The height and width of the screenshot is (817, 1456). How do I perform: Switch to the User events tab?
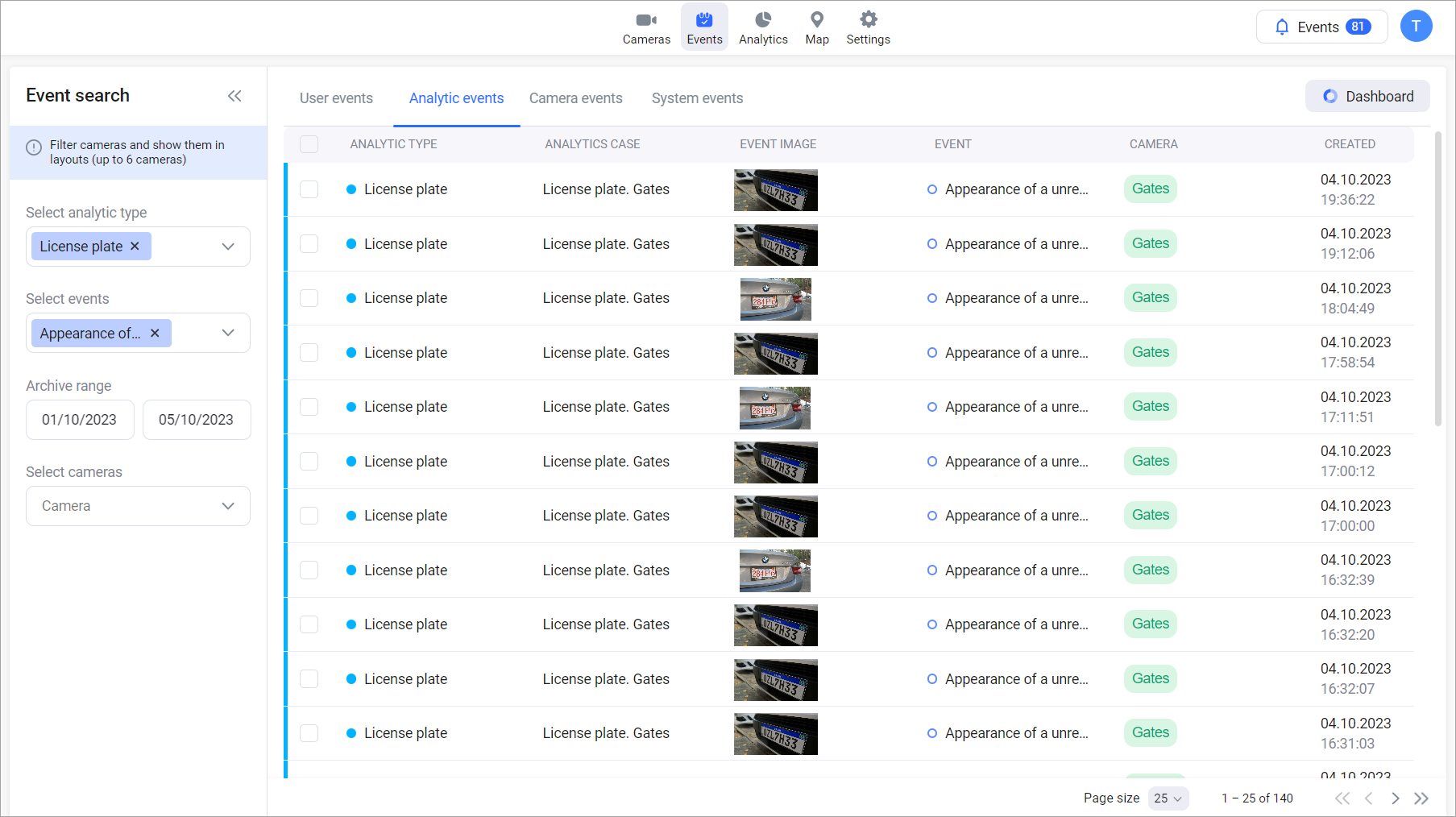pos(336,98)
